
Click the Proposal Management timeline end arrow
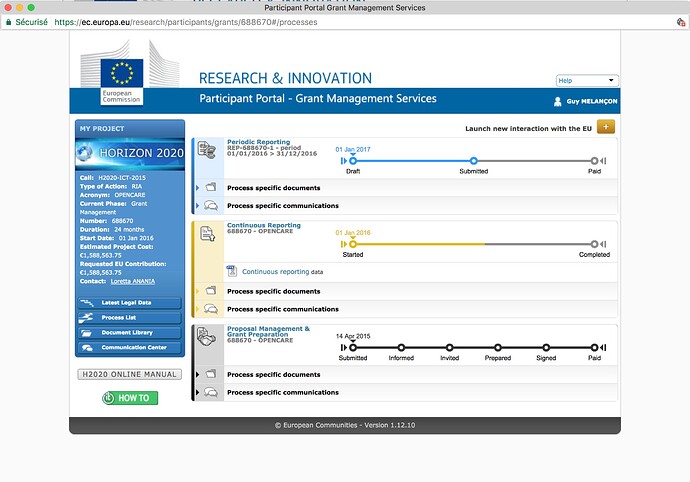pyautogui.click(x=603, y=347)
